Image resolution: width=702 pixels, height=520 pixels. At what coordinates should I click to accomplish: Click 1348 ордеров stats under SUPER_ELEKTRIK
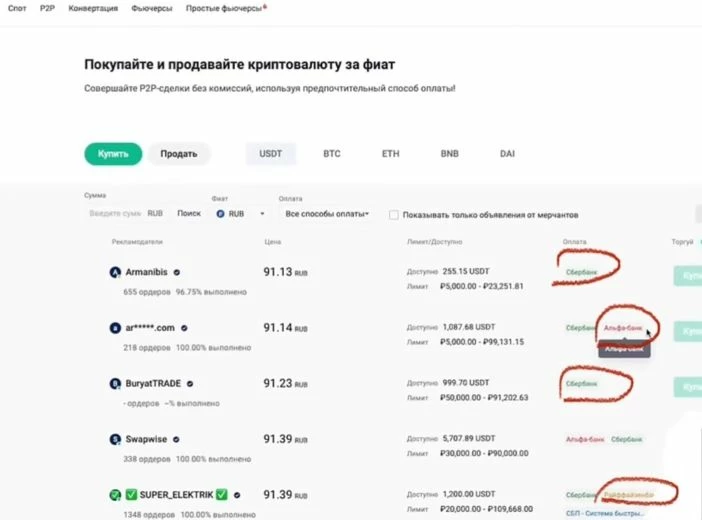[149, 515]
